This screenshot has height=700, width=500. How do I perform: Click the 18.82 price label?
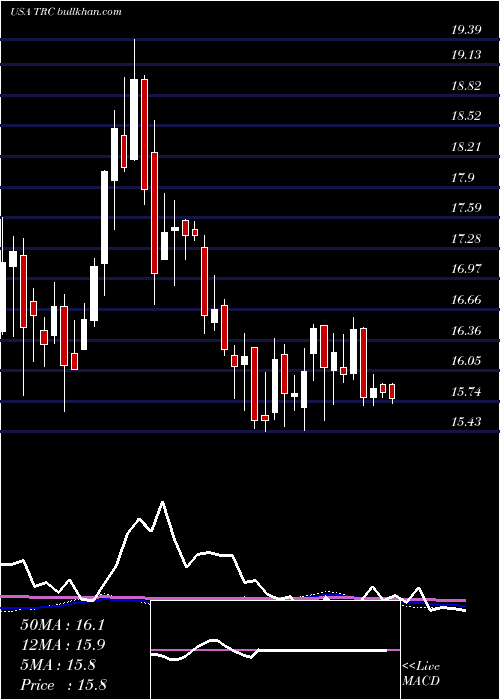coord(466,86)
